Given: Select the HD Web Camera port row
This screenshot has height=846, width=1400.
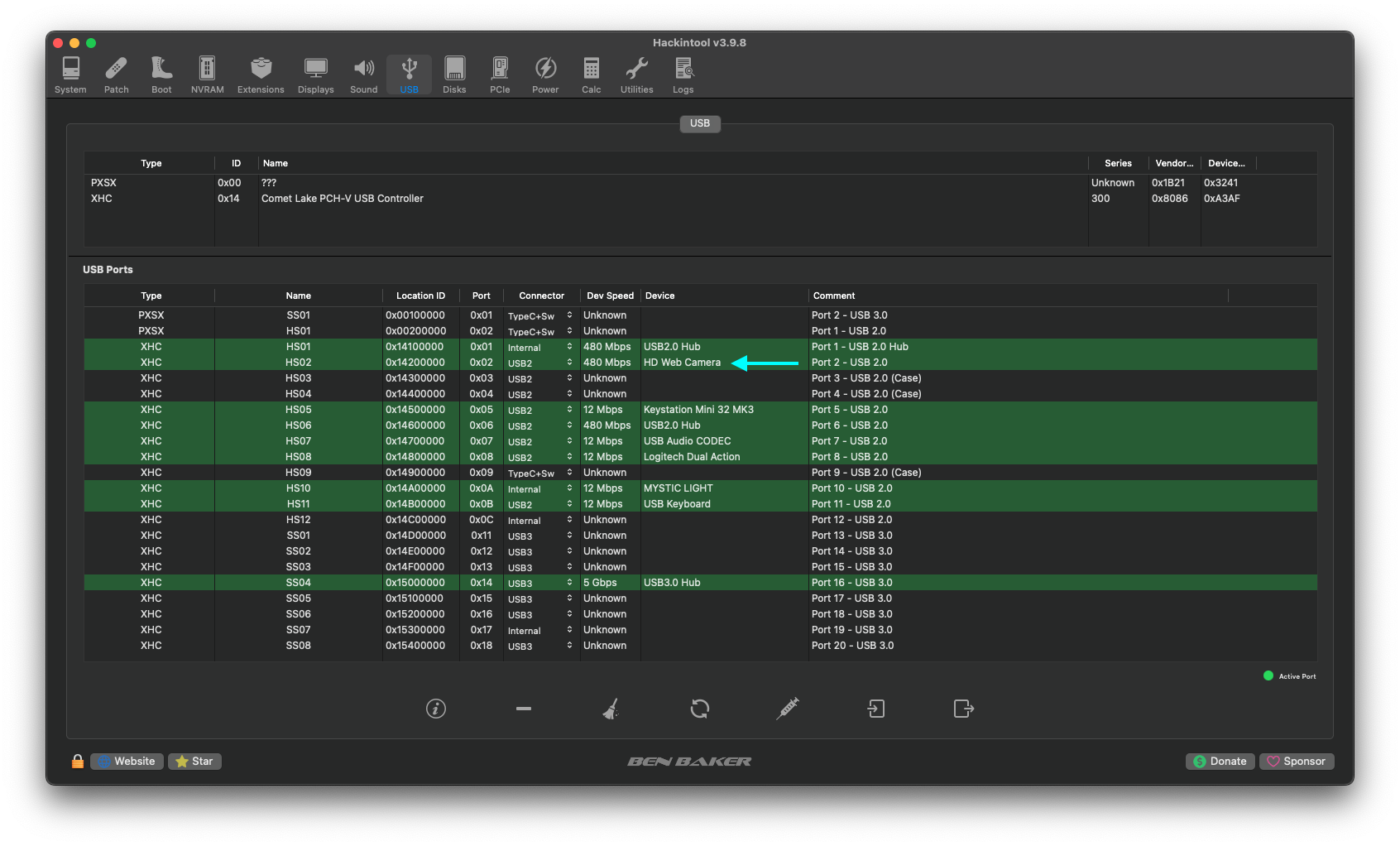Looking at the screenshot, I should 683,362.
